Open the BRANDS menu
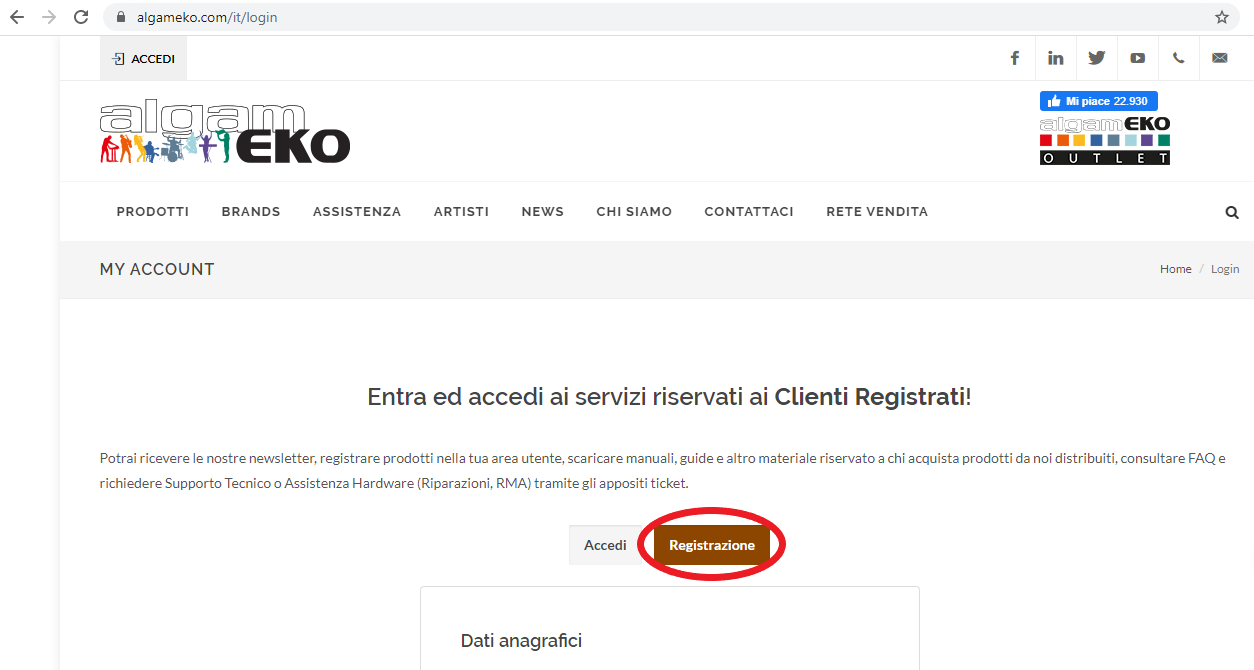The height and width of the screenshot is (670, 1254). (x=251, y=212)
